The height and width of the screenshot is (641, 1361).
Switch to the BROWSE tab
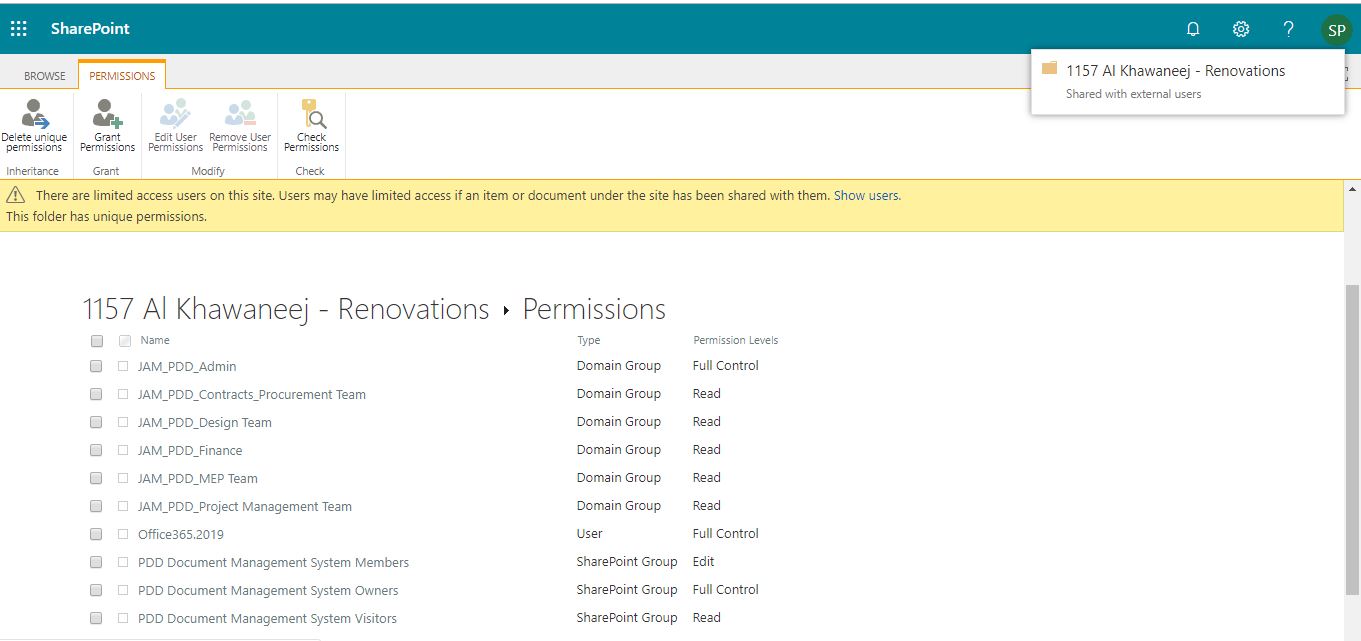45,76
